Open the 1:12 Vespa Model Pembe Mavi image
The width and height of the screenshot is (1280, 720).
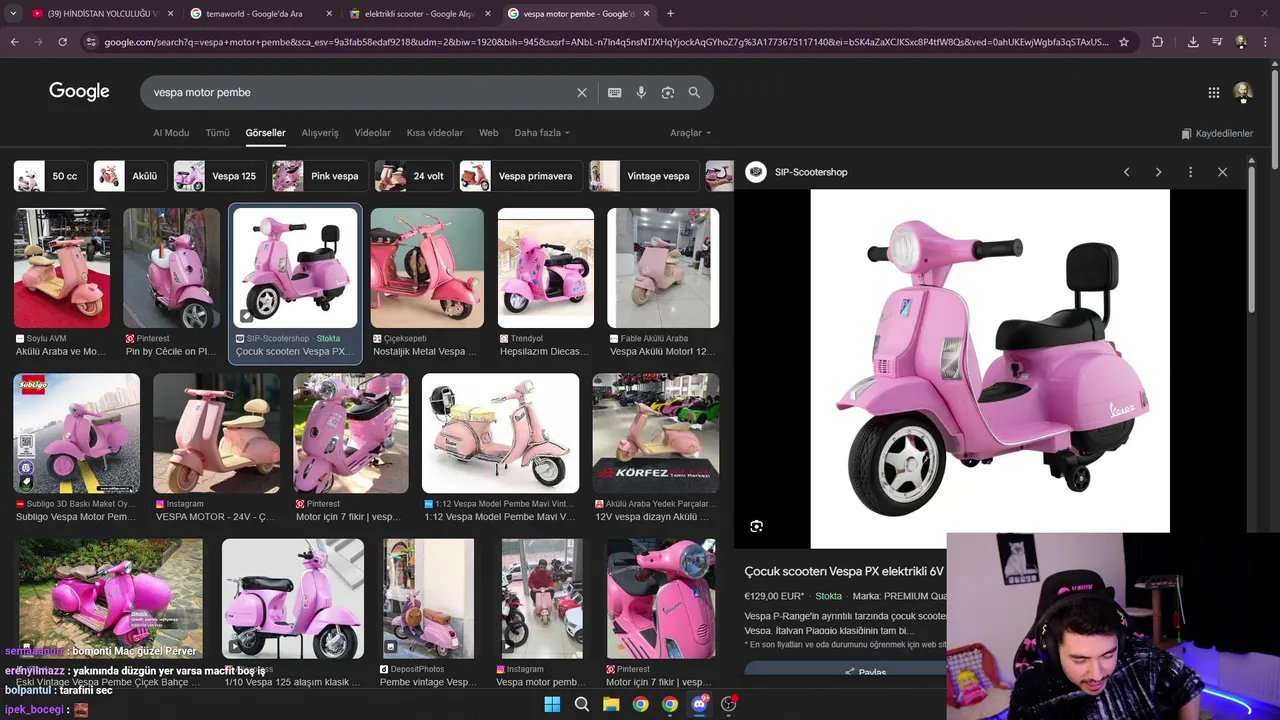(x=500, y=433)
